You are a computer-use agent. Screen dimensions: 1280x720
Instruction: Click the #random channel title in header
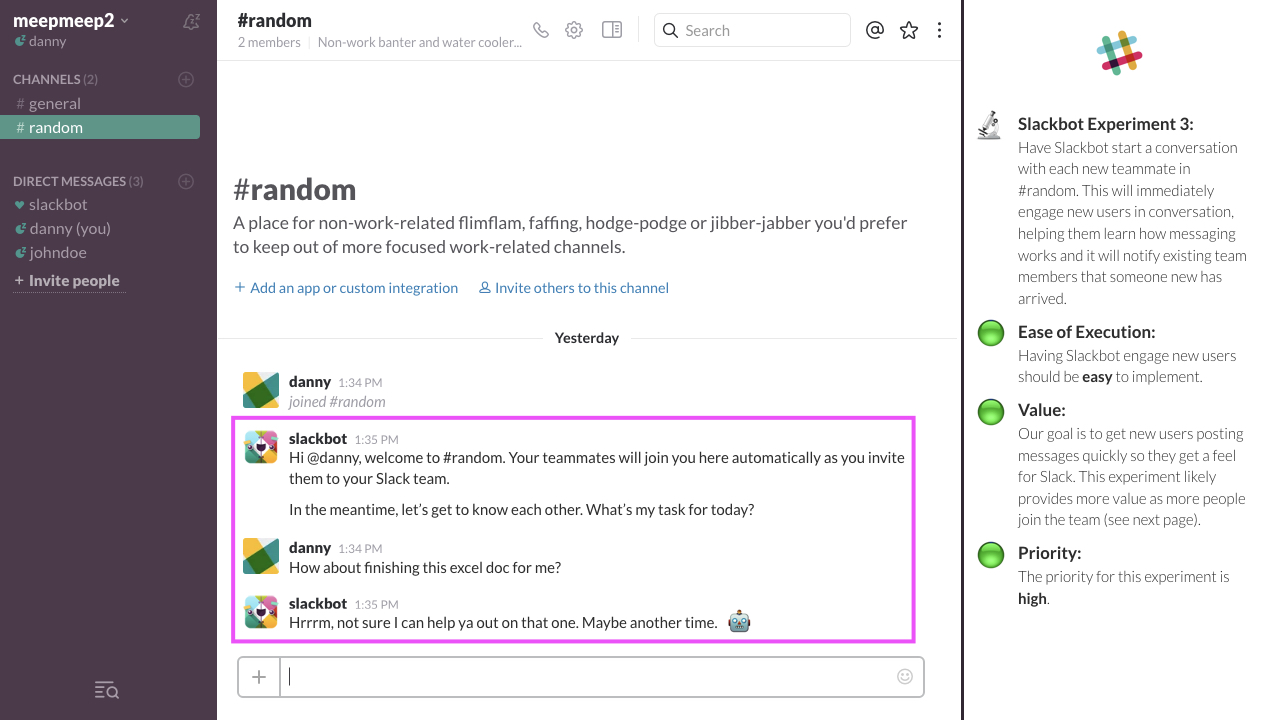275,20
